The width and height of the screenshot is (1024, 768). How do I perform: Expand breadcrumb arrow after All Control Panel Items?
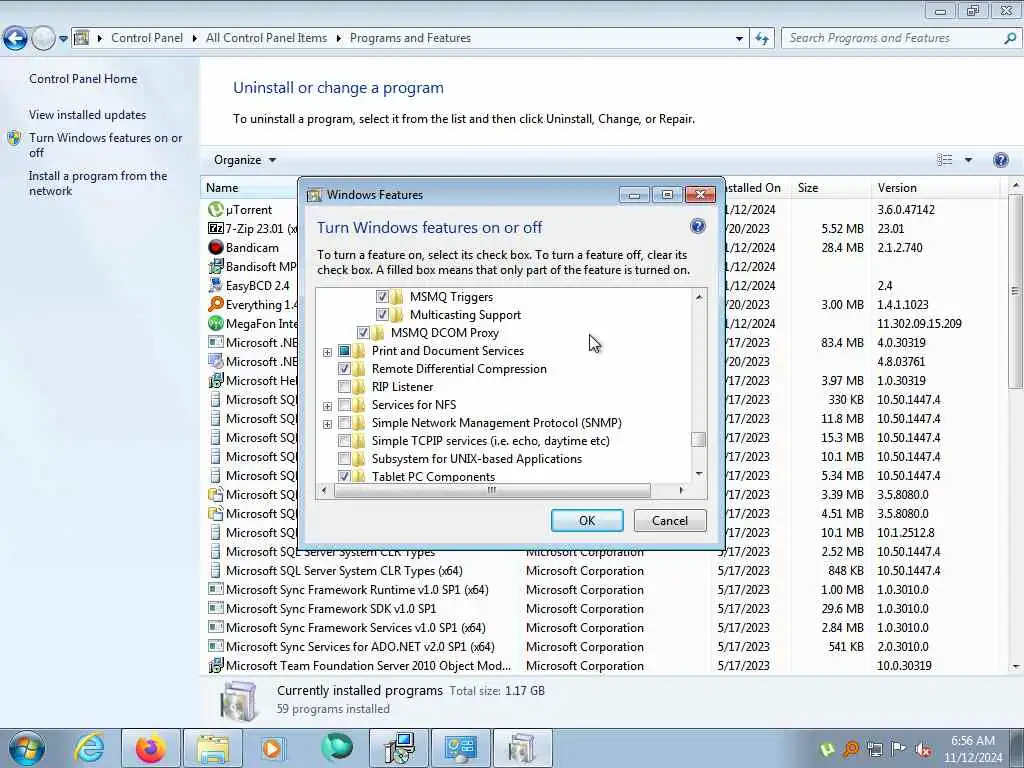point(338,39)
